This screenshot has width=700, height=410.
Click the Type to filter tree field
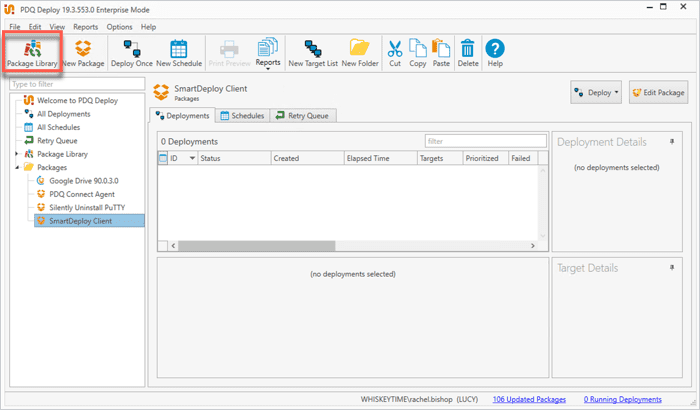(x=77, y=84)
